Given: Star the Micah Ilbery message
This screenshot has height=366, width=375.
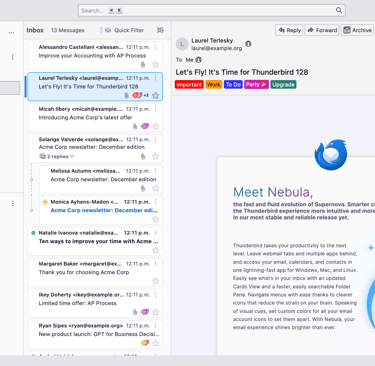Looking at the screenshot, I should 155,126.
